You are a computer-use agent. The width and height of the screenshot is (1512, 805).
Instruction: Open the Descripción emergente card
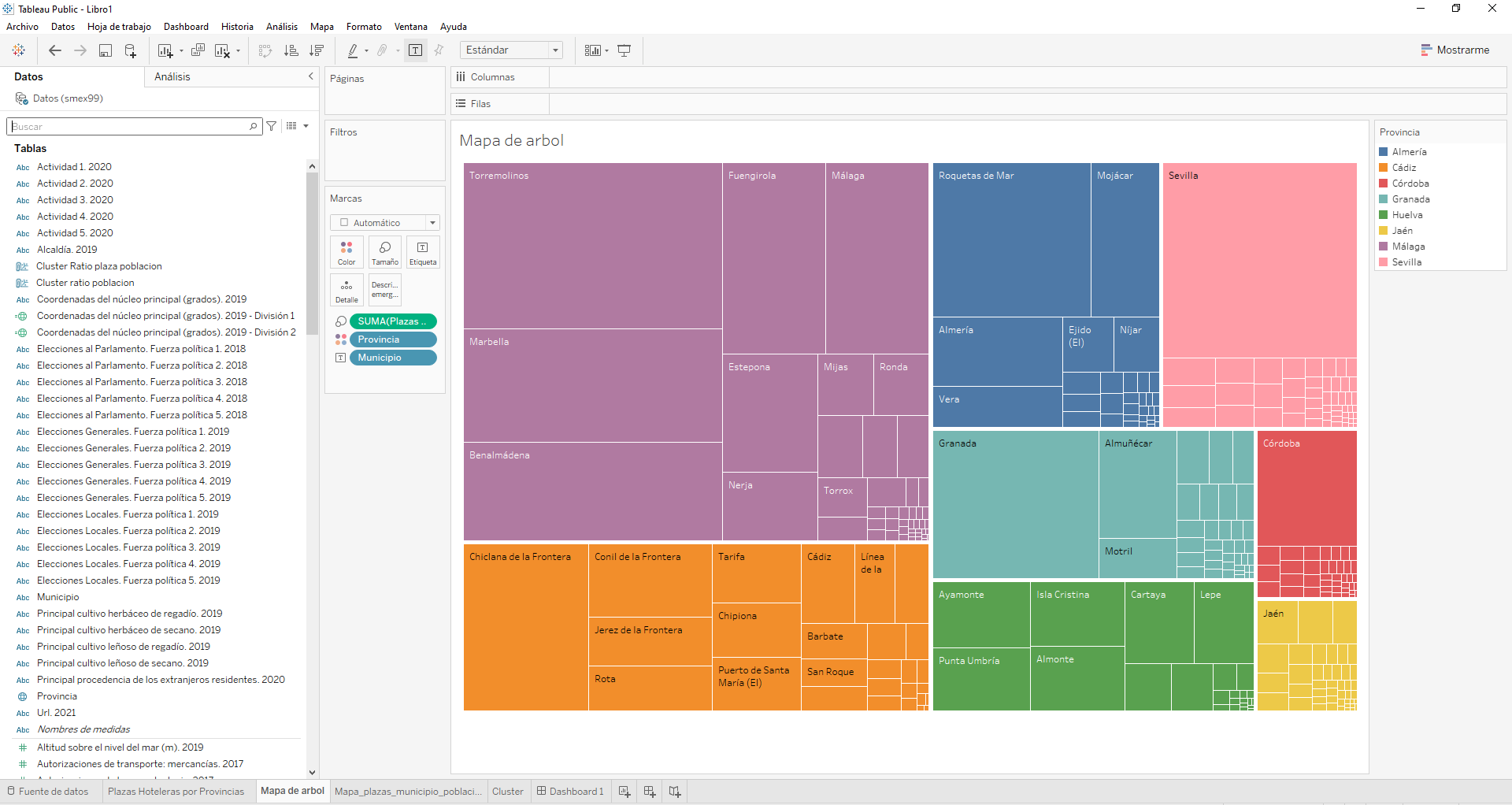tap(384, 290)
